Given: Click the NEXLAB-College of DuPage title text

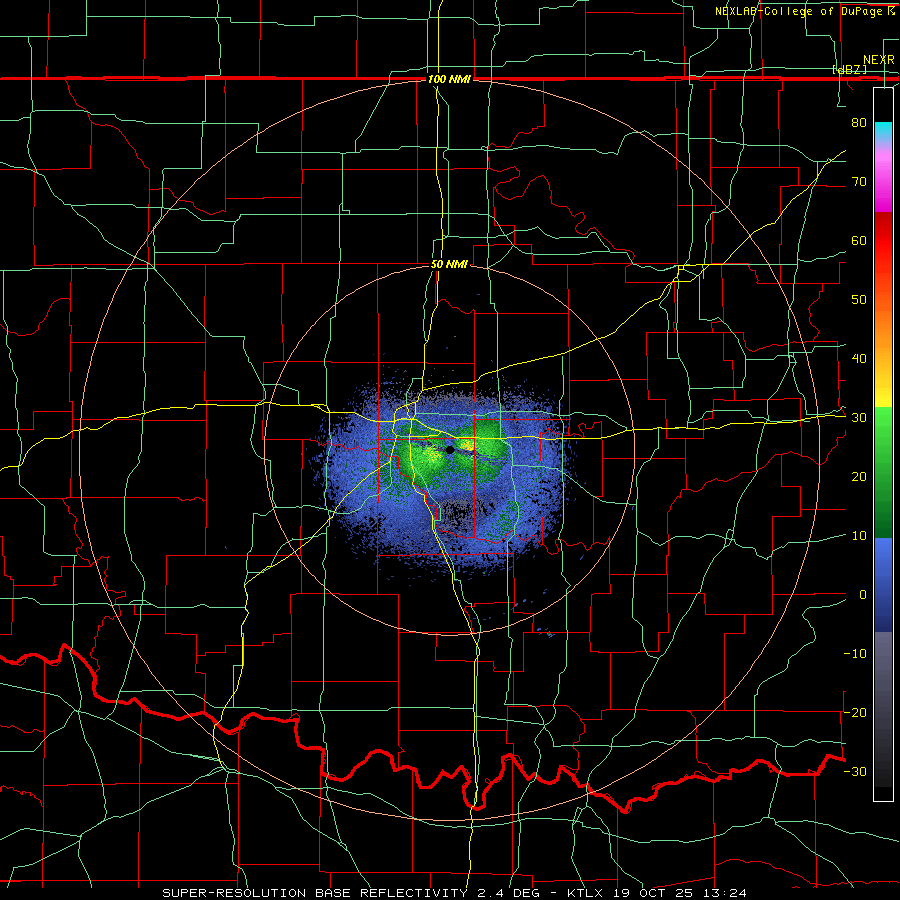Looking at the screenshot, I should (x=804, y=11).
